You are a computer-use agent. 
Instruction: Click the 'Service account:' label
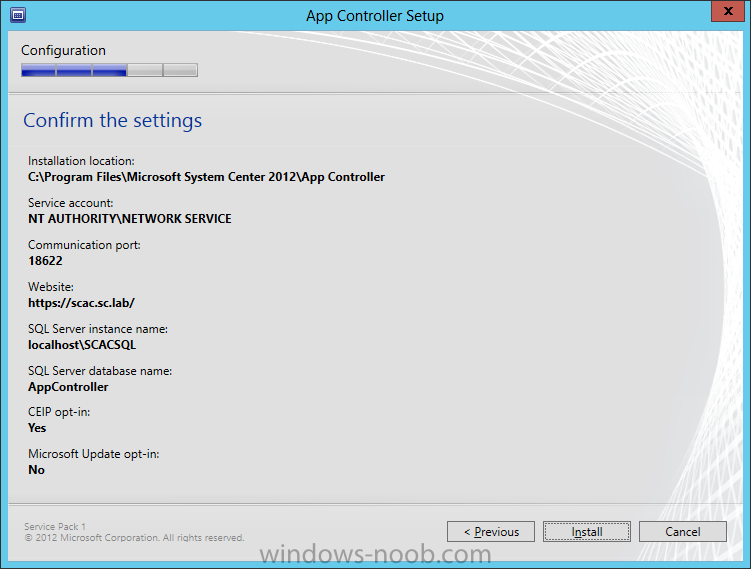point(71,203)
